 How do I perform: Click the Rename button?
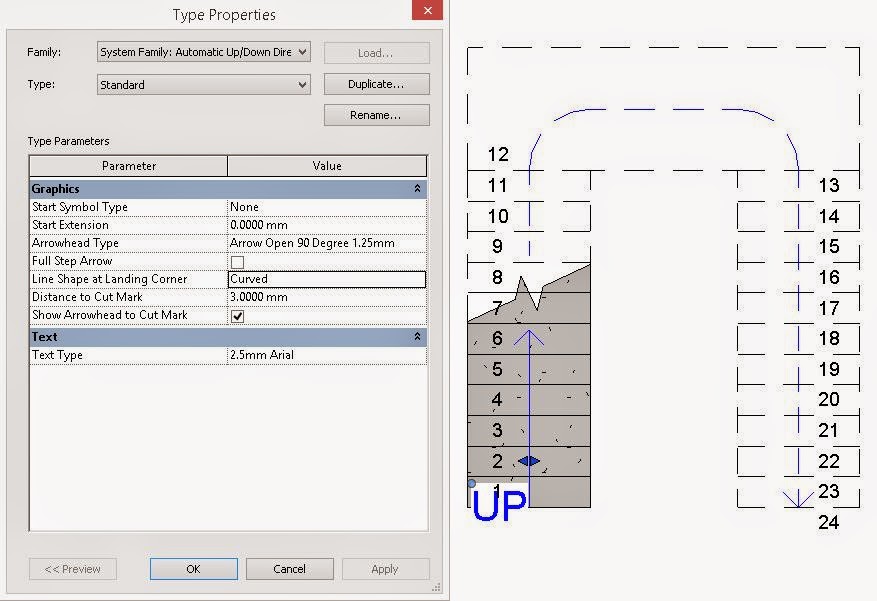376,114
